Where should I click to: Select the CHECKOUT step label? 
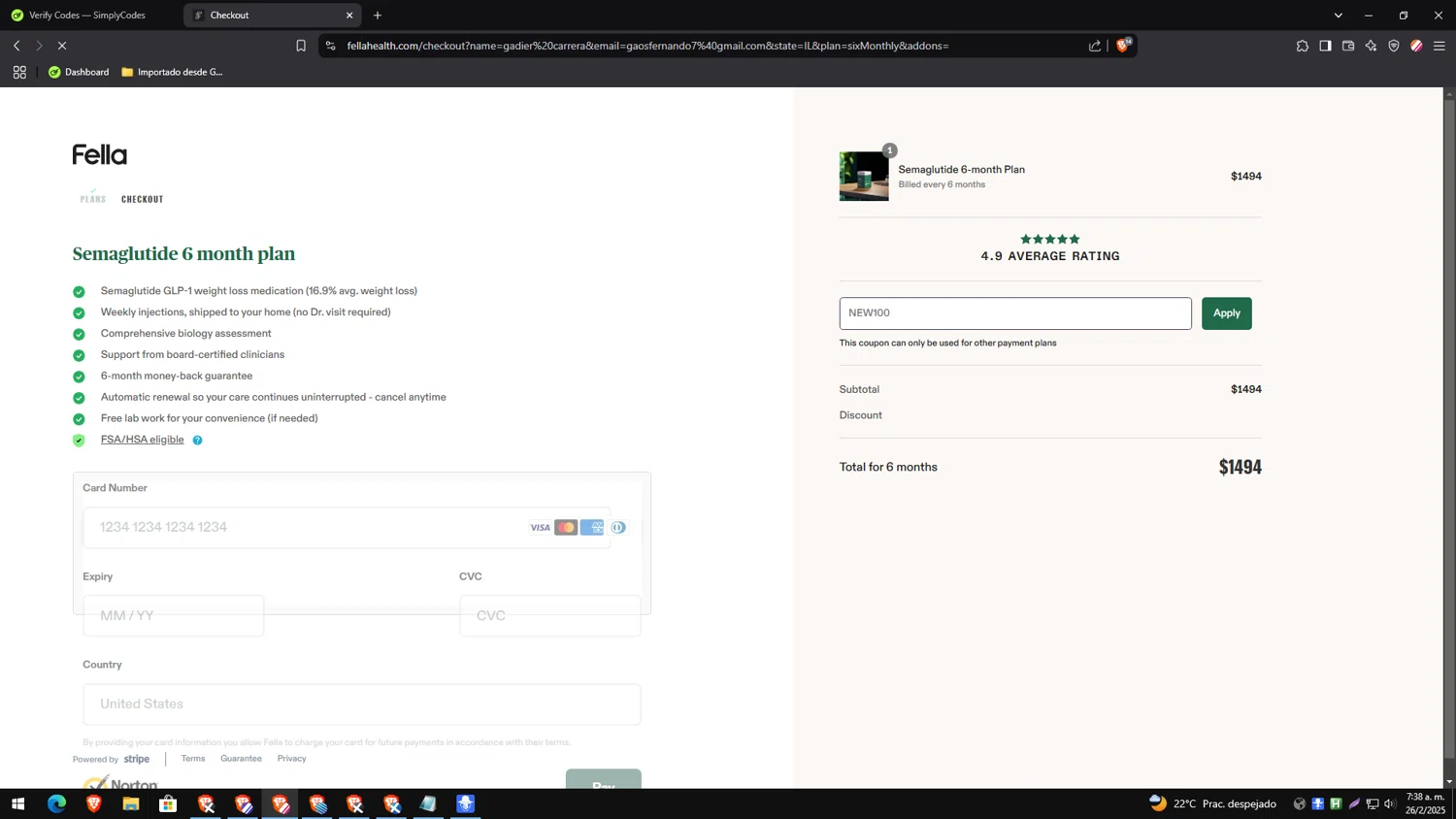(142, 199)
